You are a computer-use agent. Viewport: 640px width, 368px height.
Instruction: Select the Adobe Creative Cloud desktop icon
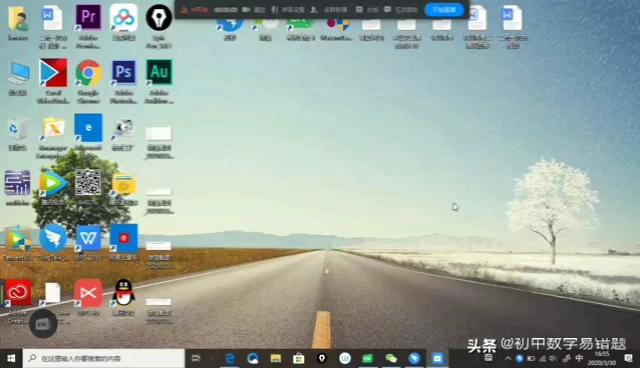click(18, 293)
